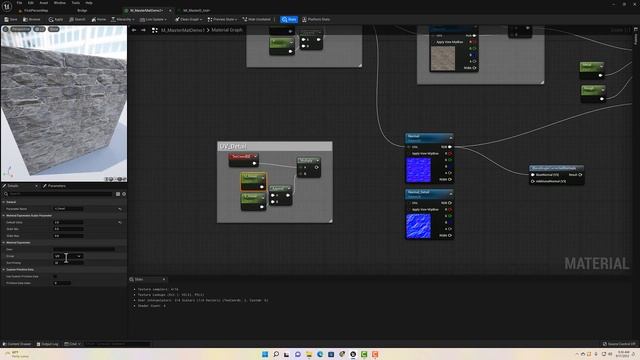Click M_MasterMatDemo1 in the breadcrumb

point(182,30)
